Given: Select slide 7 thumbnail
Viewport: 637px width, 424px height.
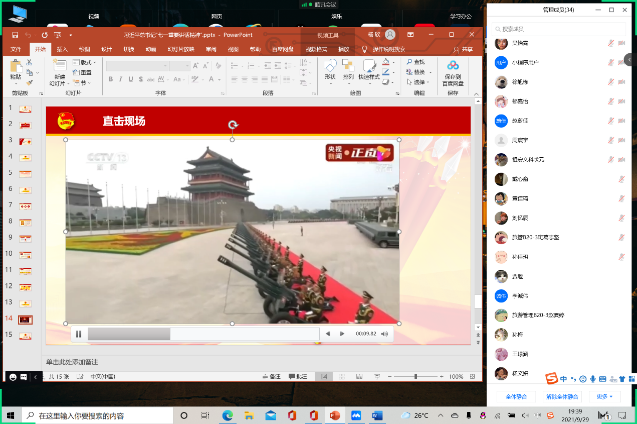Looking at the screenshot, I should [25, 206].
